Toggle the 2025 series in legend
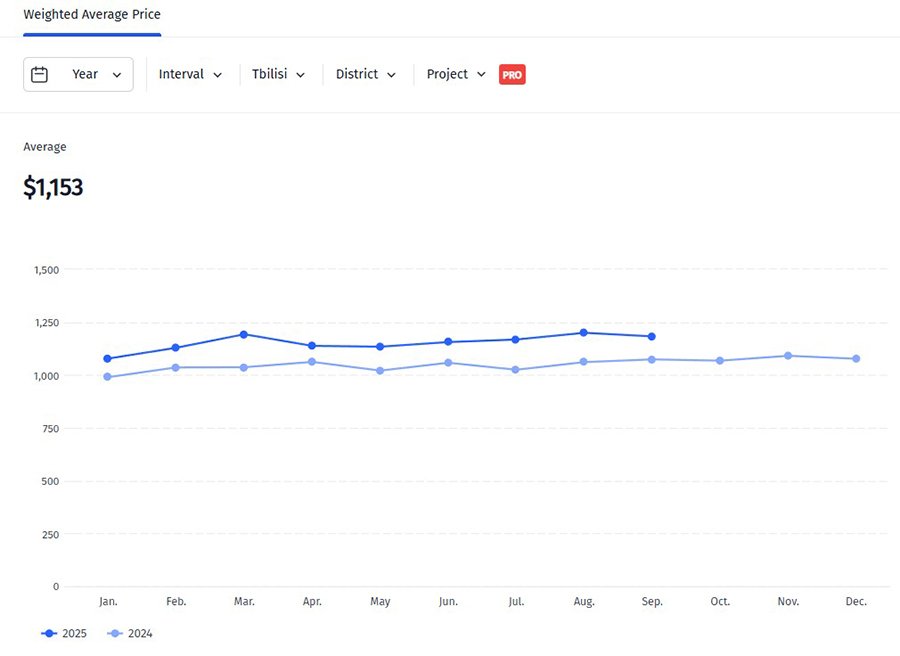 pos(65,633)
